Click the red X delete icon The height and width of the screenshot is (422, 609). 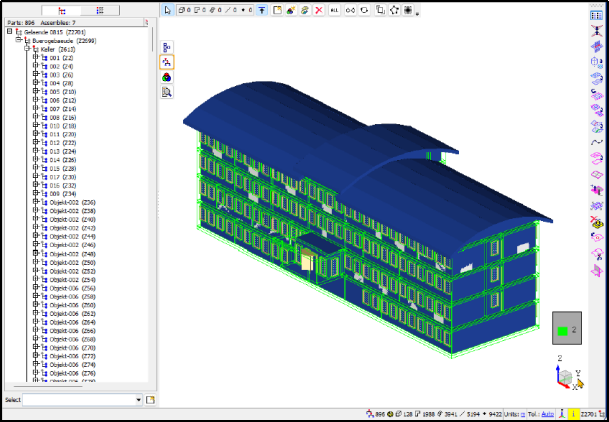[318, 9]
